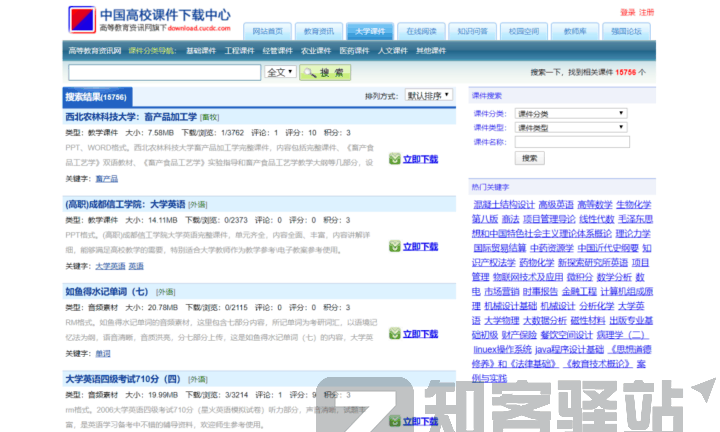The image size is (720, 432).
Task: Focus the main search text field
Action: [x=164, y=73]
